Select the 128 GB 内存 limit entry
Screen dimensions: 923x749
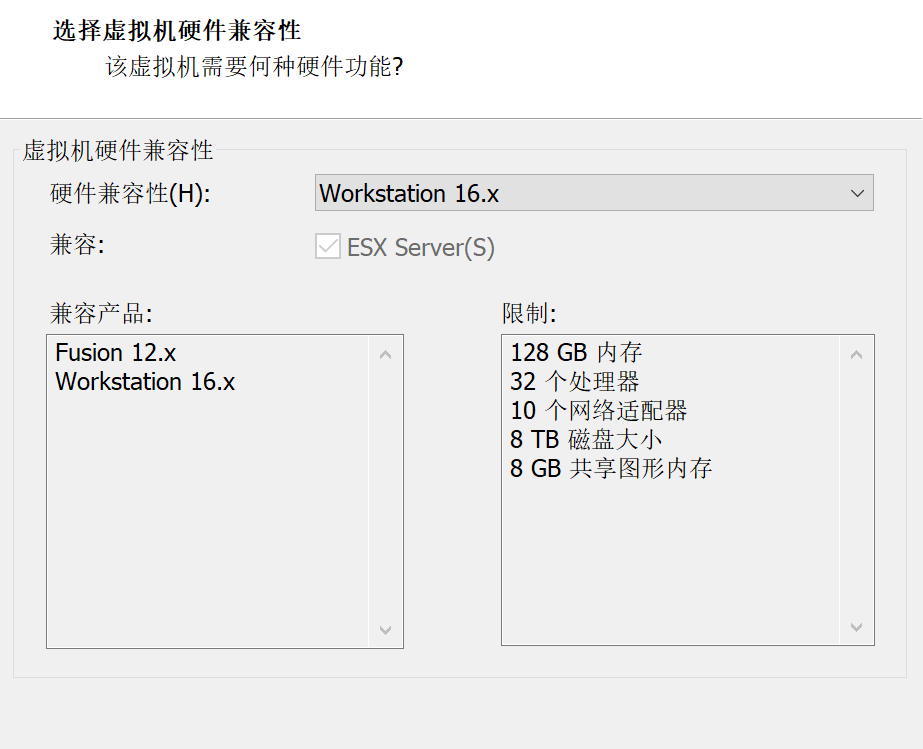click(576, 353)
